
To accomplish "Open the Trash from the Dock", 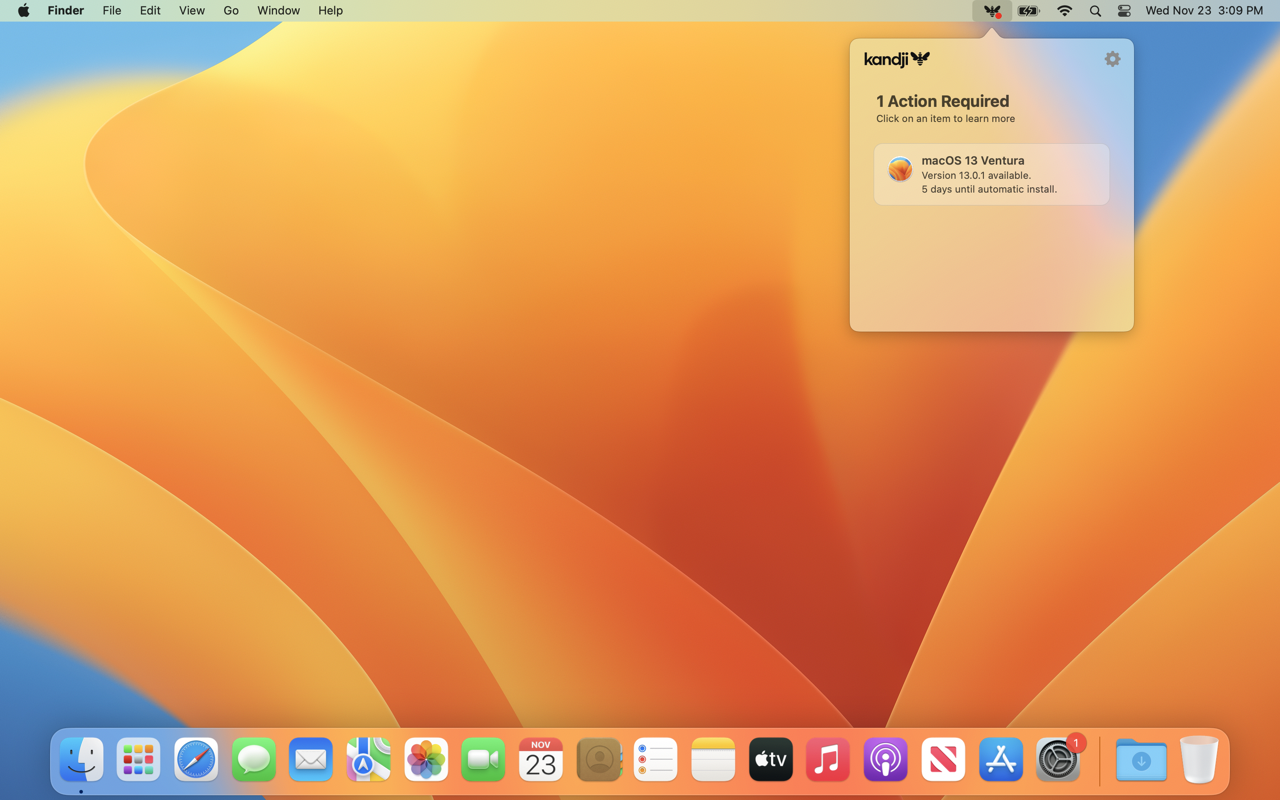I will [x=1199, y=759].
